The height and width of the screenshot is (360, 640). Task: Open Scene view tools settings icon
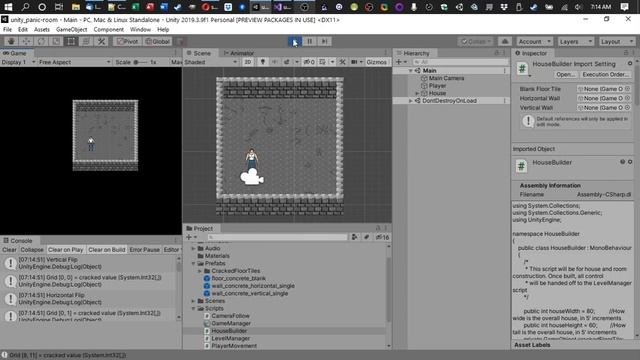click(342, 62)
